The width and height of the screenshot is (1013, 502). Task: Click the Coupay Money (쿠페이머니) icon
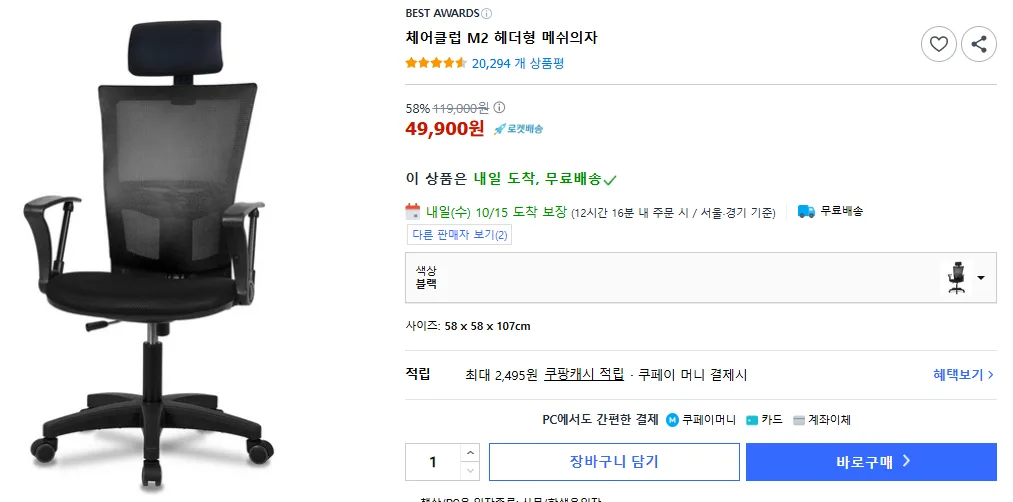[672, 420]
